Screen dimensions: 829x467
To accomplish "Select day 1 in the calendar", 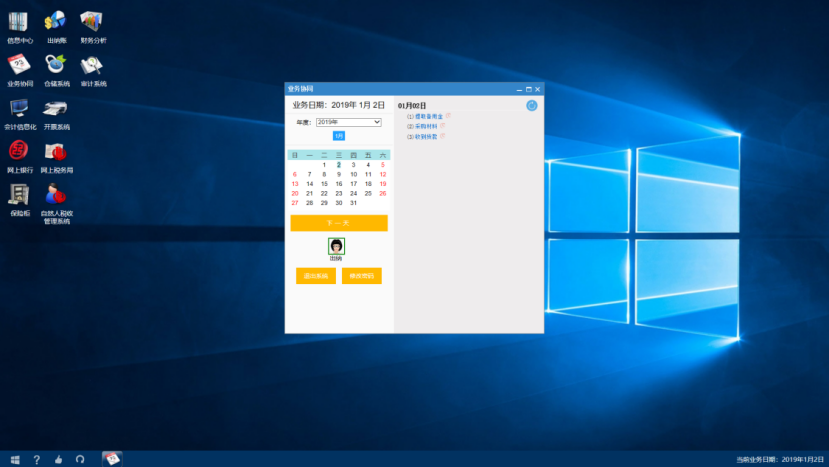I will coord(324,165).
